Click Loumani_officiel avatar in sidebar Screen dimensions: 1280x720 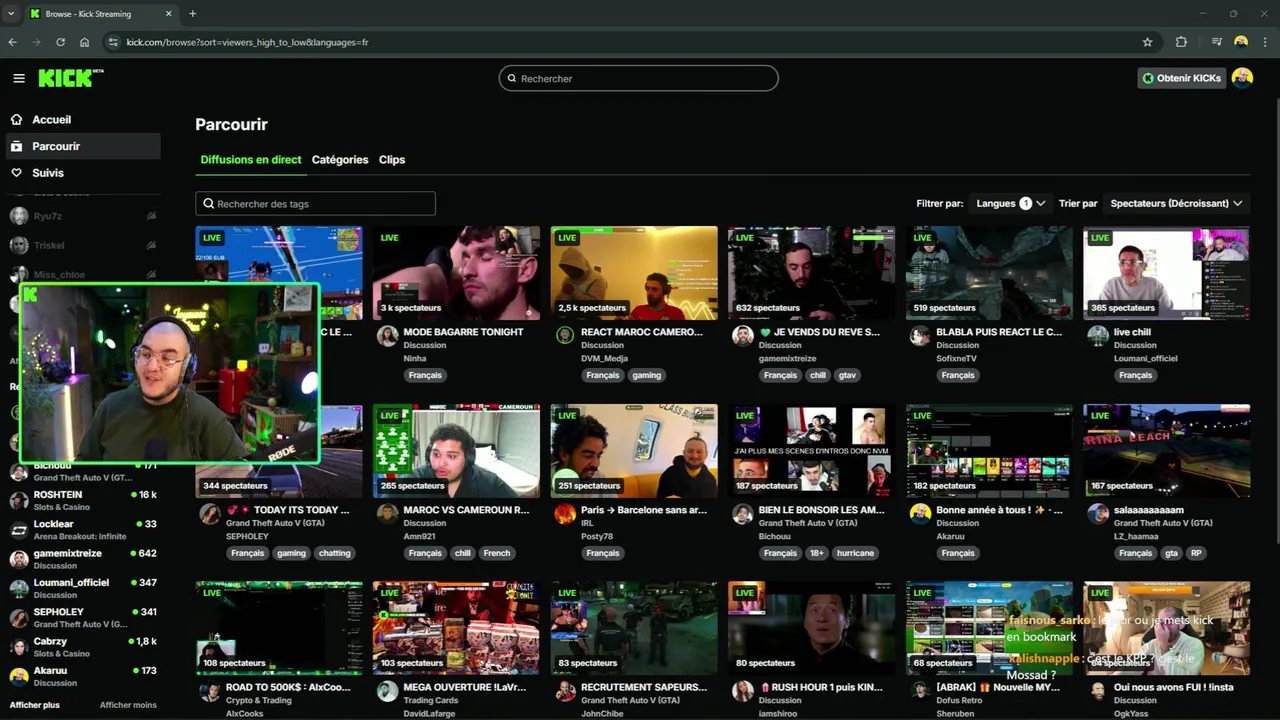(x=19, y=588)
